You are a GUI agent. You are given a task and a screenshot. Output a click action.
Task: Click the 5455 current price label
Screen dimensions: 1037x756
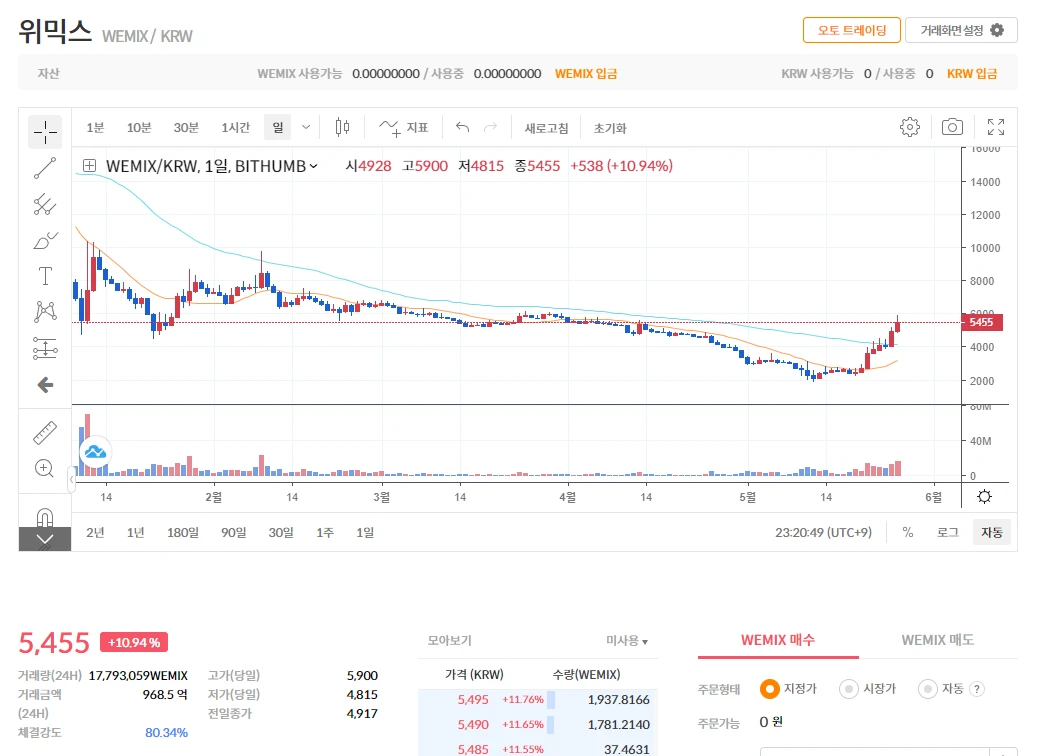982,322
